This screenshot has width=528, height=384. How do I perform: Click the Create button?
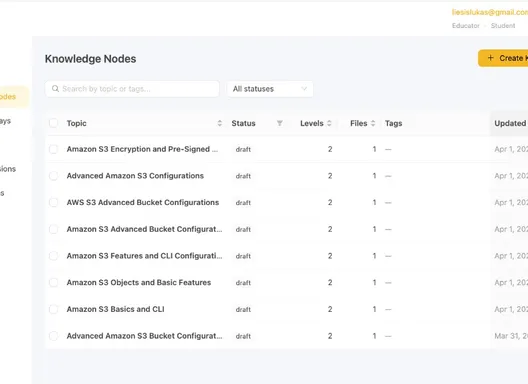[x=503, y=58]
